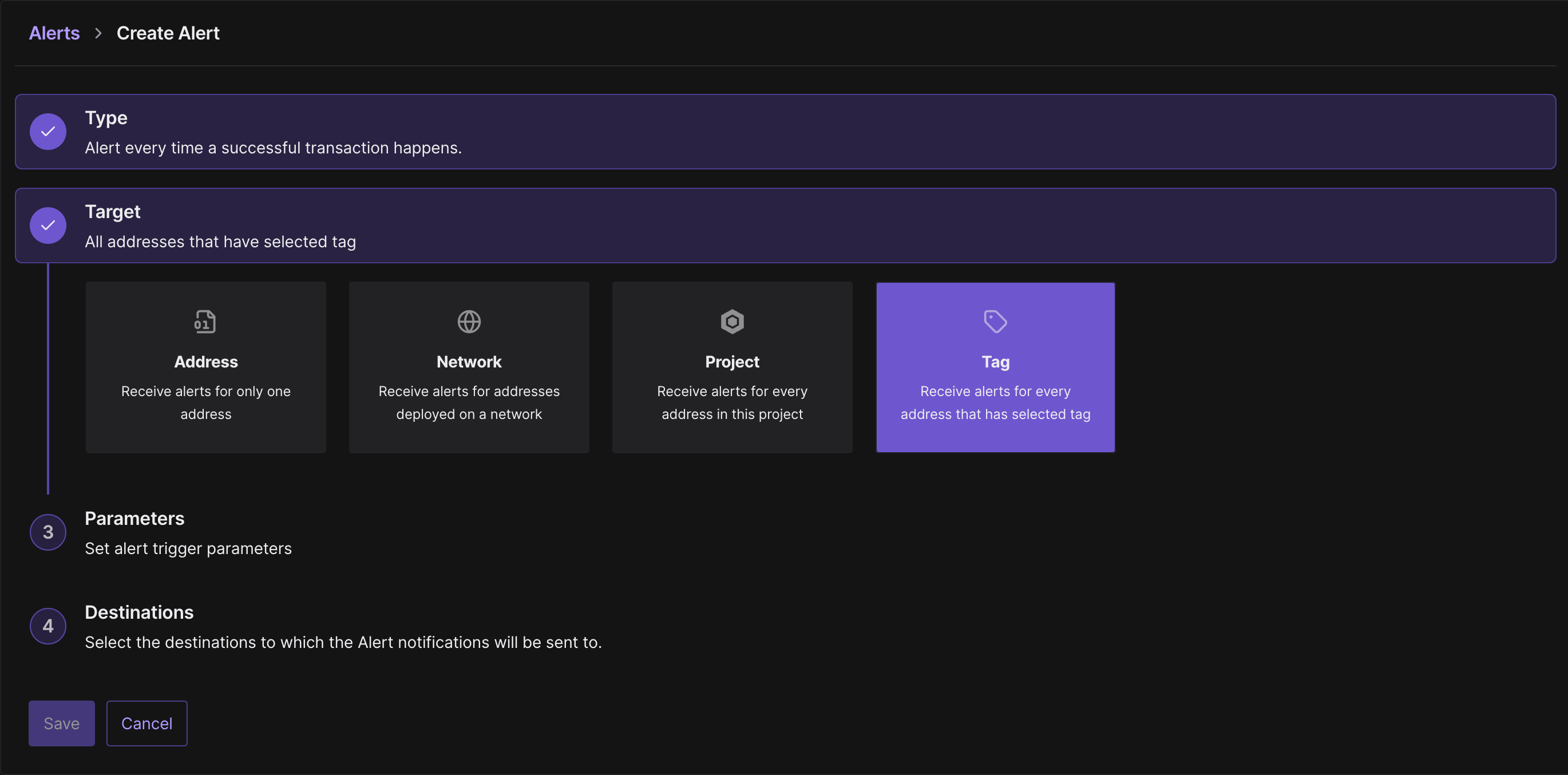Screen dimensions: 1568x775
Task: Click the Type step checkmark icon
Action: point(48,132)
